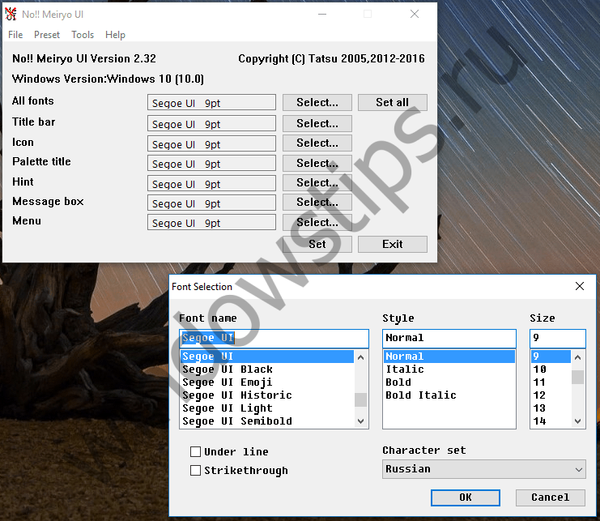Click the Palette title font field

pyautogui.click(x=211, y=163)
